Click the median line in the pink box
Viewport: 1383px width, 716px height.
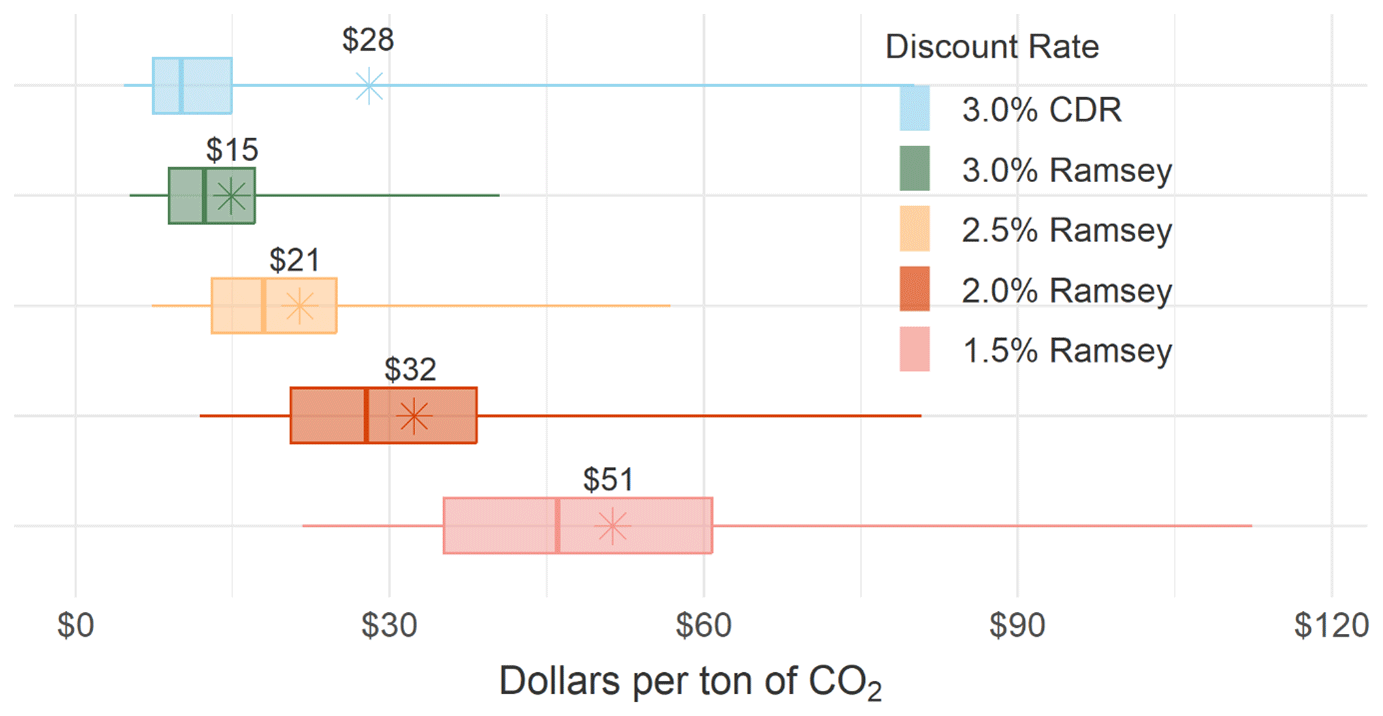557,525
